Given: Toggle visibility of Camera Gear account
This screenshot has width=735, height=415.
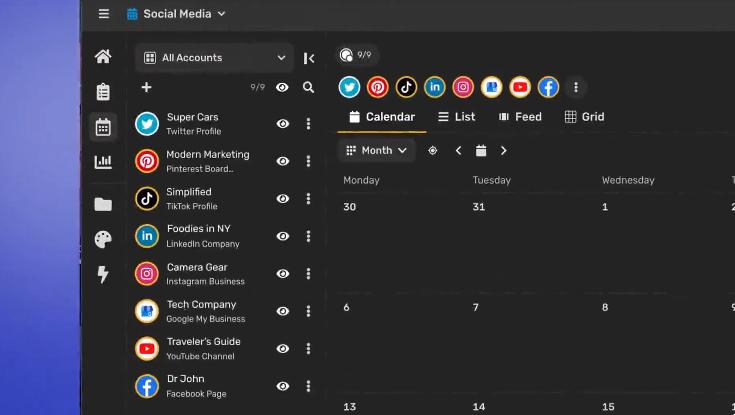Looking at the screenshot, I should pos(283,274).
